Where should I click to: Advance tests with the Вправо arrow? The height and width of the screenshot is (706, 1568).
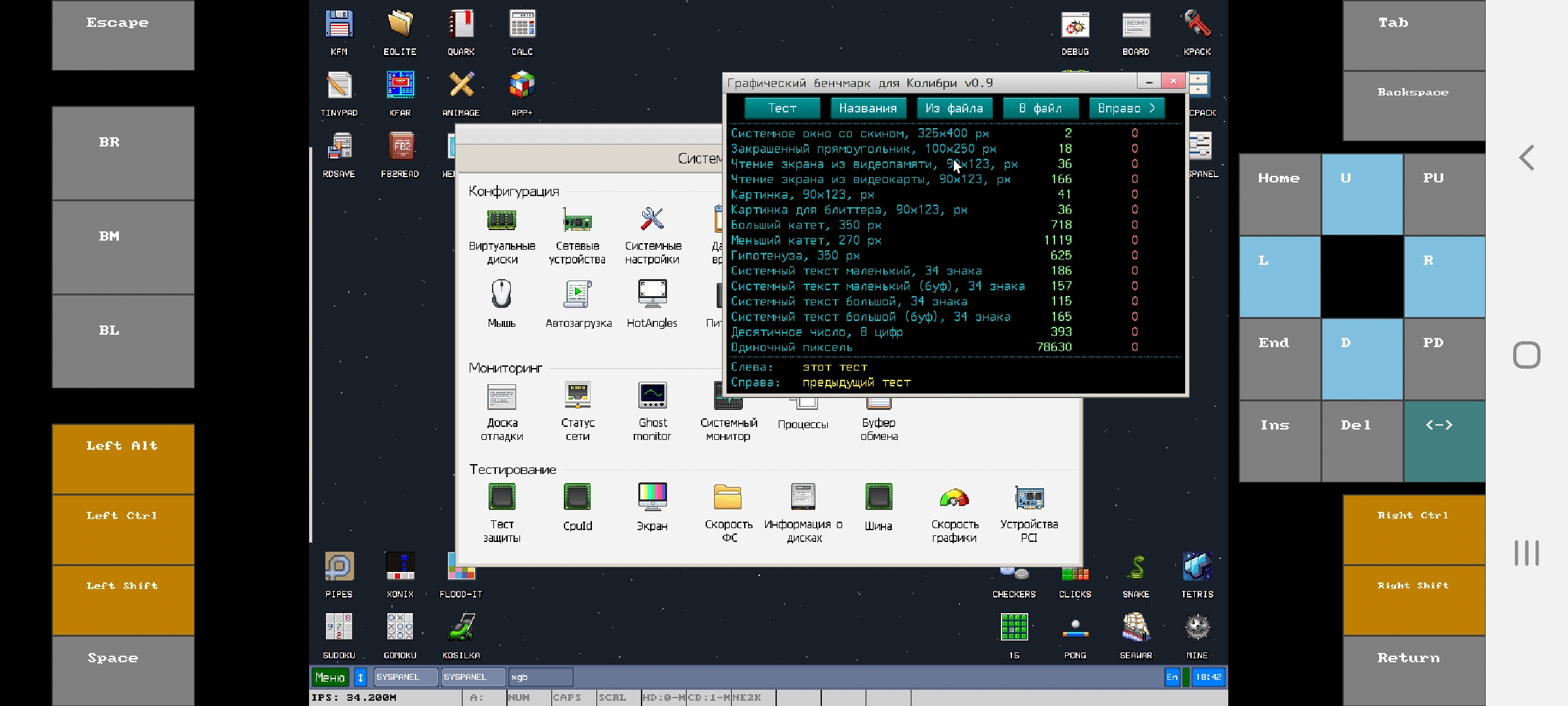pos(1126,108)
